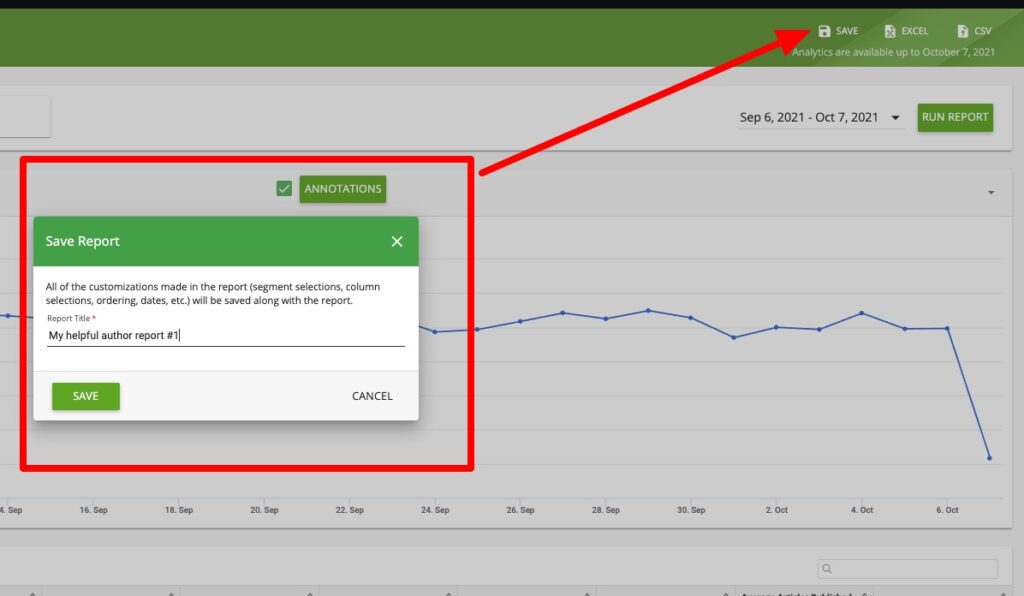1024x596 pixels.
Task: Click the table search box
Action: click(x=907, y=569)
